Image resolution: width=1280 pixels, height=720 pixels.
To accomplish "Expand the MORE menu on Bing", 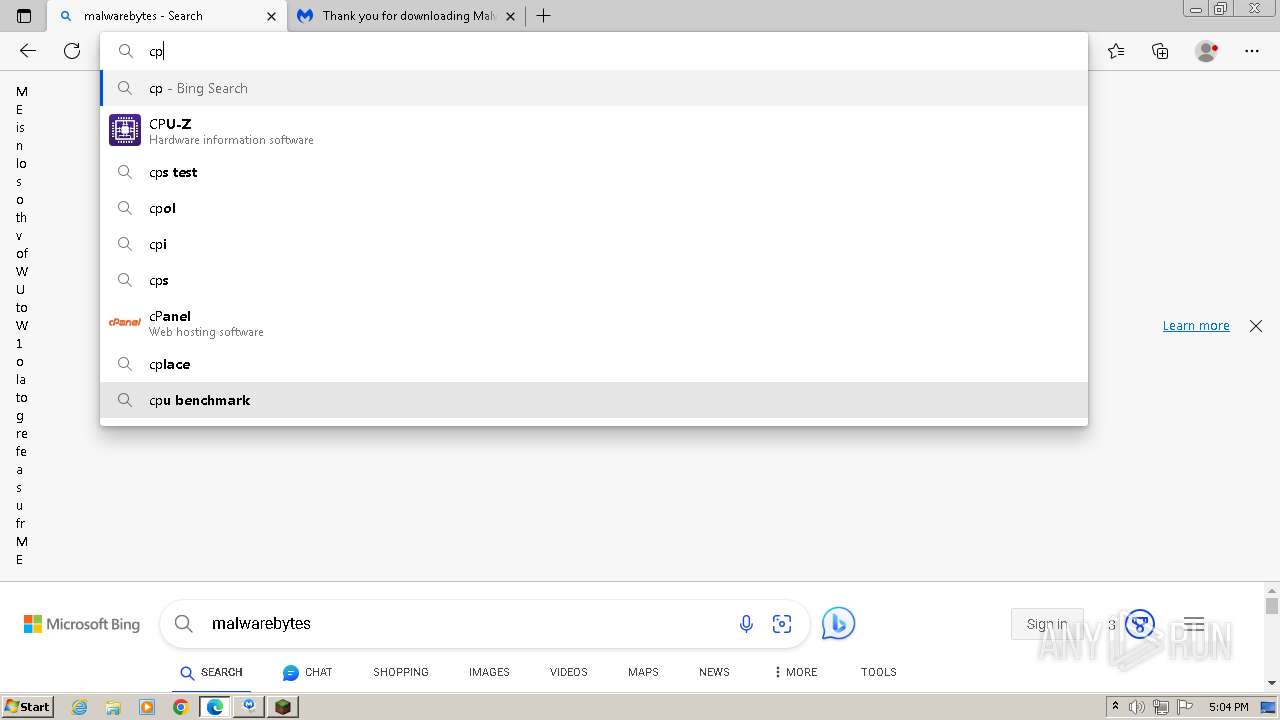I will [x=795, y=672].
